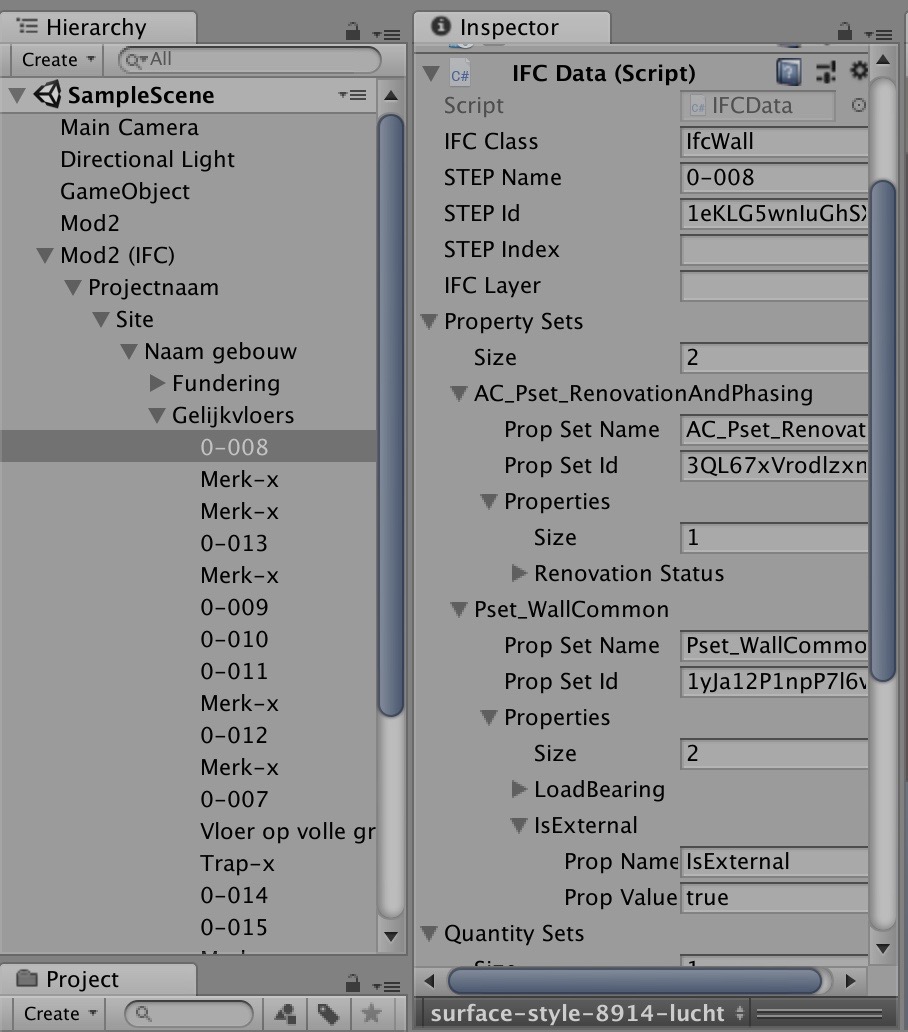Image resolution: width=908 pixels, height=1032 pixels.
Task: Toggle the Hierarchy panel lock padlock
Action: tap(354, 31)
